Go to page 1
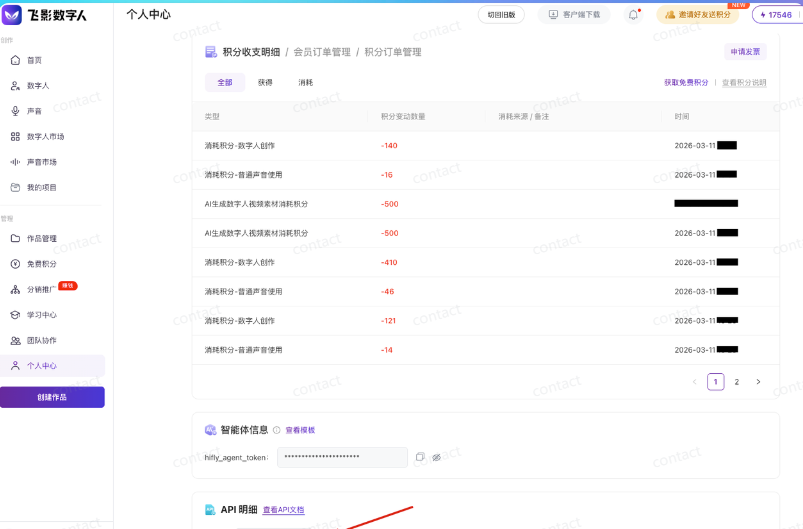Viewport: 803px width, 529px height. pyautogui.click(x=716, y=382)
